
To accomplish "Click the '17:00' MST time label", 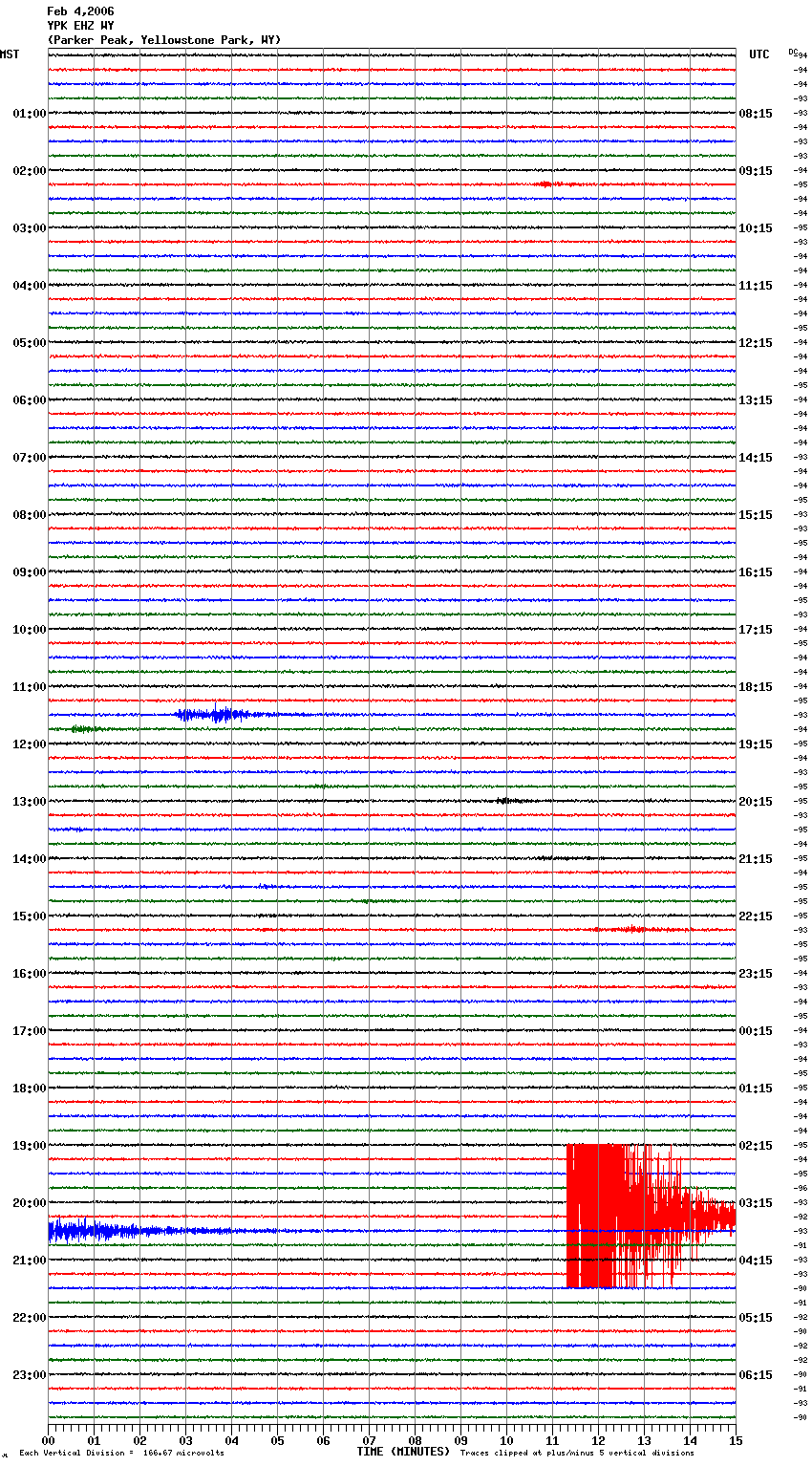I will (30, 1031).
